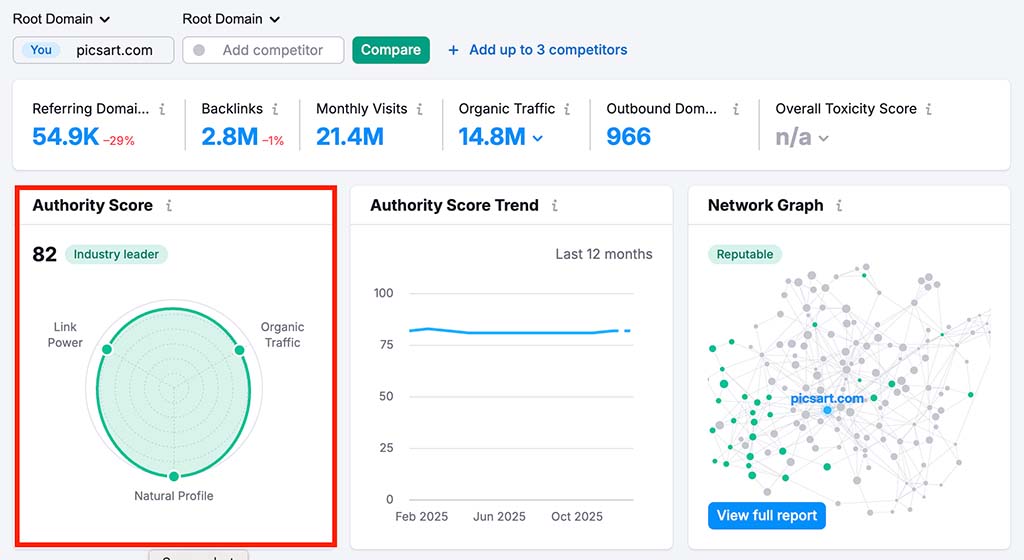Open info icon beside Authority Score Trend
The image size is (1024, 560).
point(554,206)
